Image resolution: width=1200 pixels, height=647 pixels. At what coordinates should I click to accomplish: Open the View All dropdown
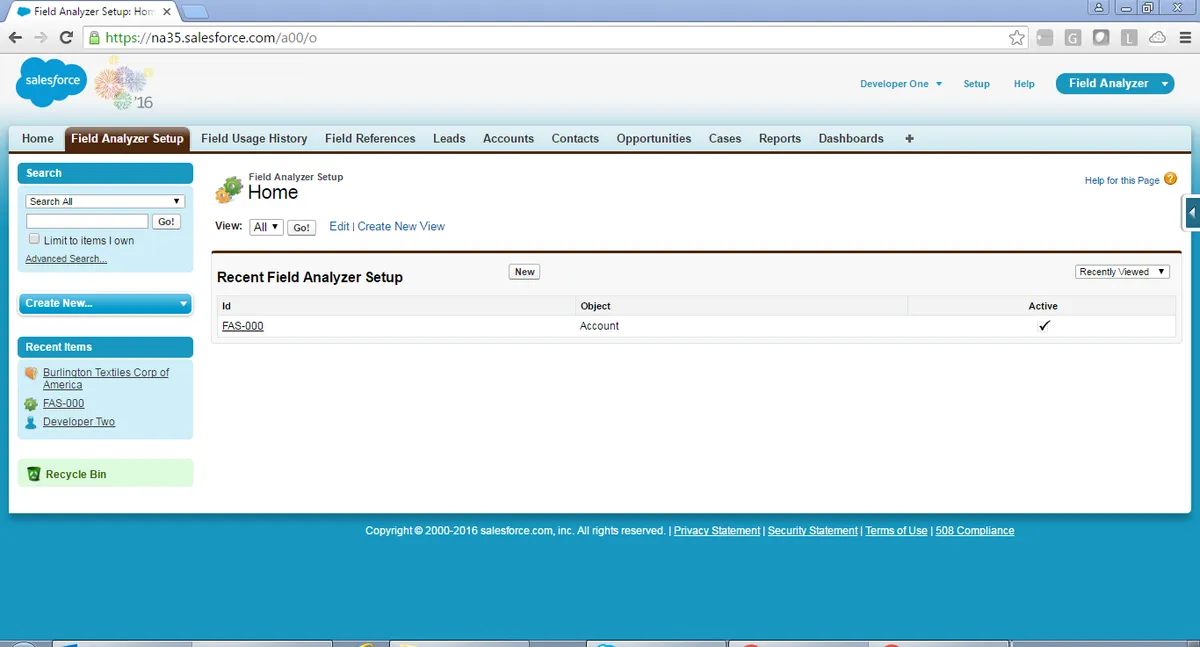(x=266, y=227)
